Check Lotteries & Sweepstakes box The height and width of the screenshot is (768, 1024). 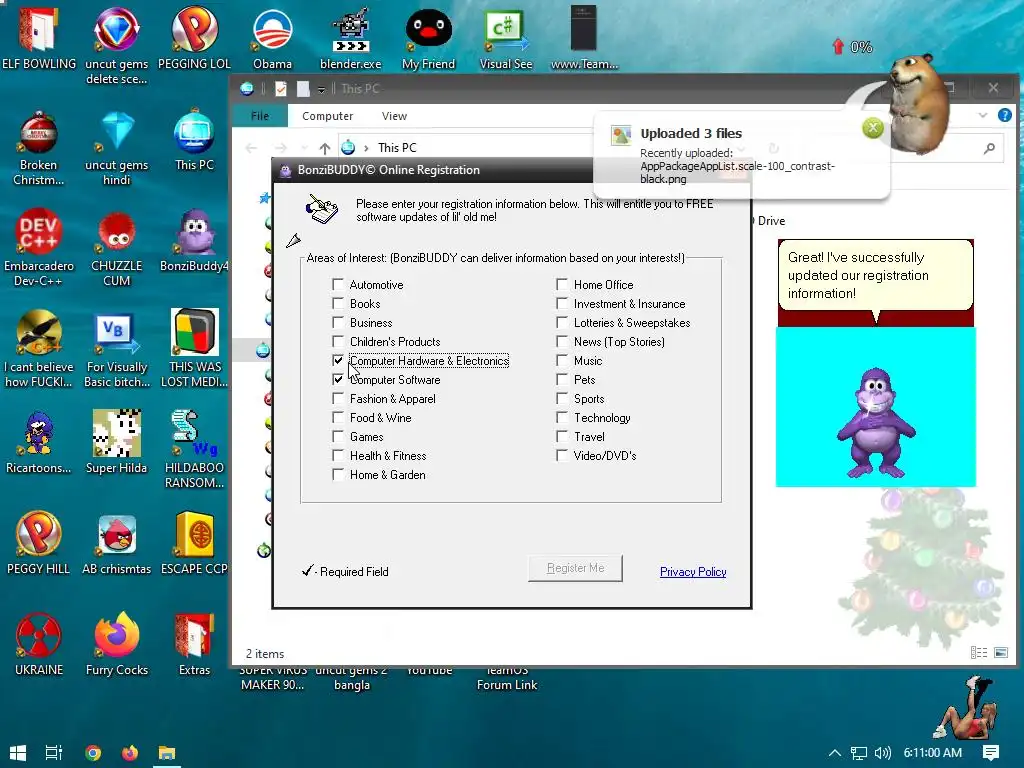pos(562,322)
